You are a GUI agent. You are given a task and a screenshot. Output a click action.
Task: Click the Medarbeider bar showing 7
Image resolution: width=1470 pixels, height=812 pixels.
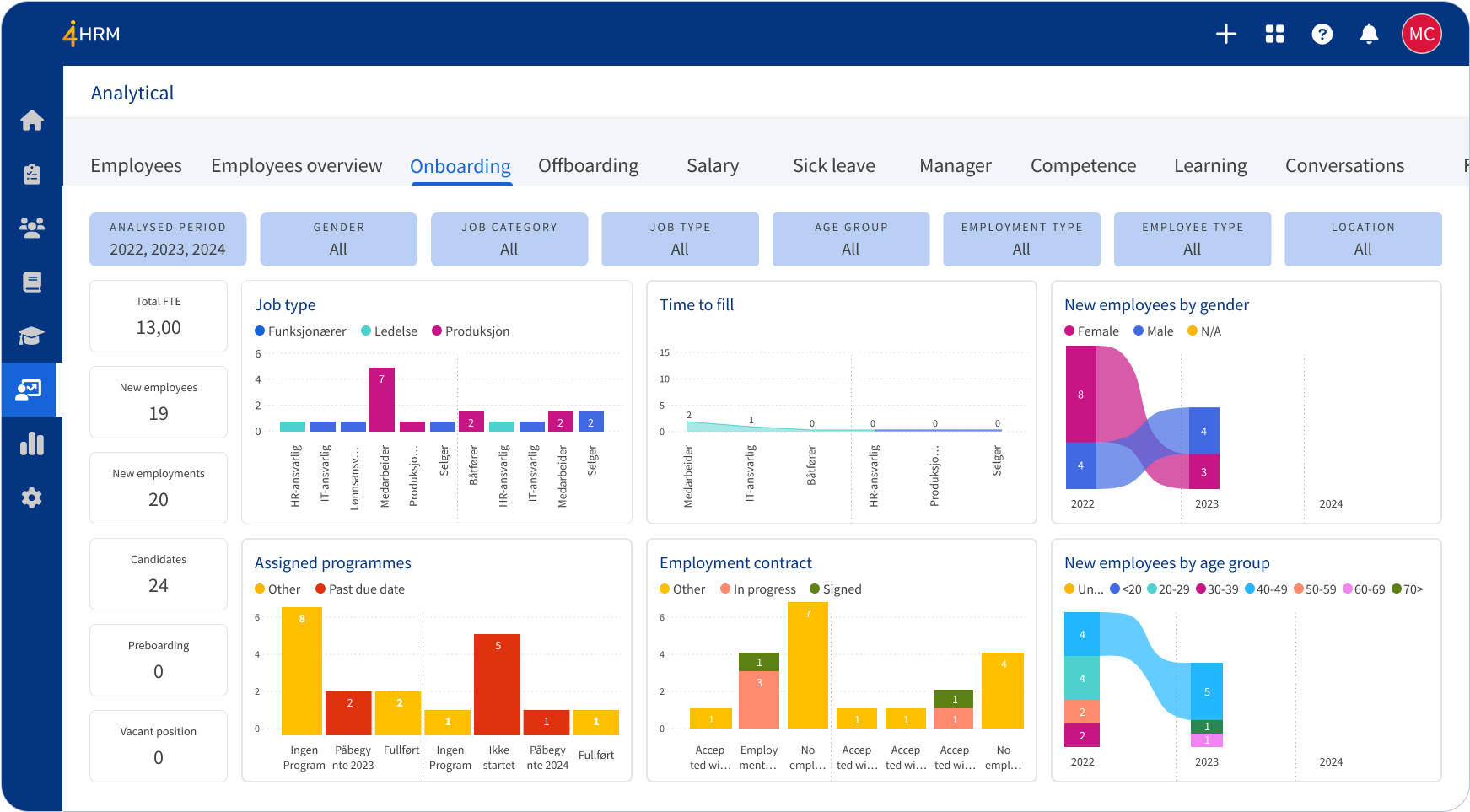point(381,400)
